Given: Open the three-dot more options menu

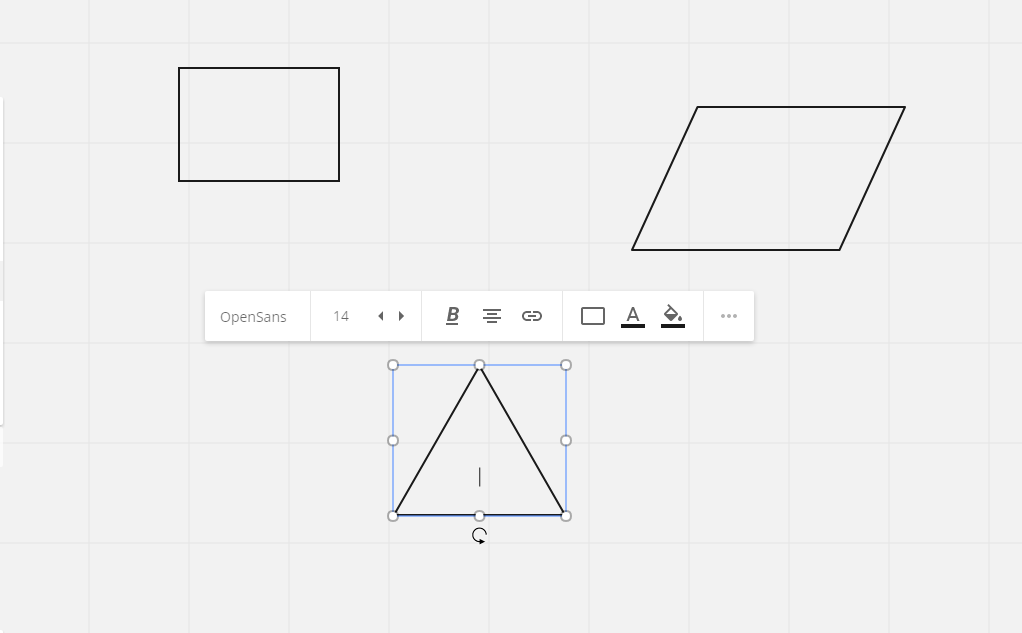Looking at the screenshot, I should click(729, 316).
